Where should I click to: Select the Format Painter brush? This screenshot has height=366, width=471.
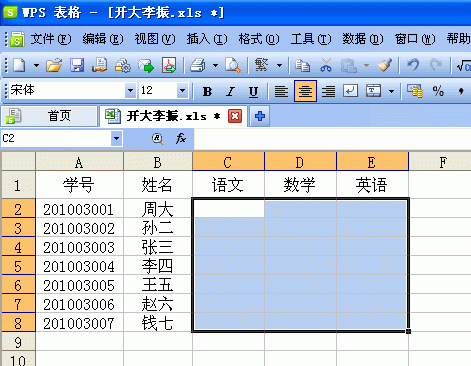[384, 65]
